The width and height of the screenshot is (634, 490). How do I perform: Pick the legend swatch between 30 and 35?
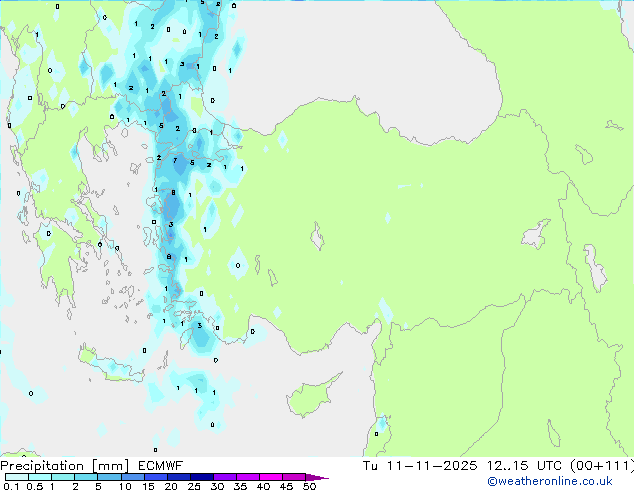click(225, 477)
